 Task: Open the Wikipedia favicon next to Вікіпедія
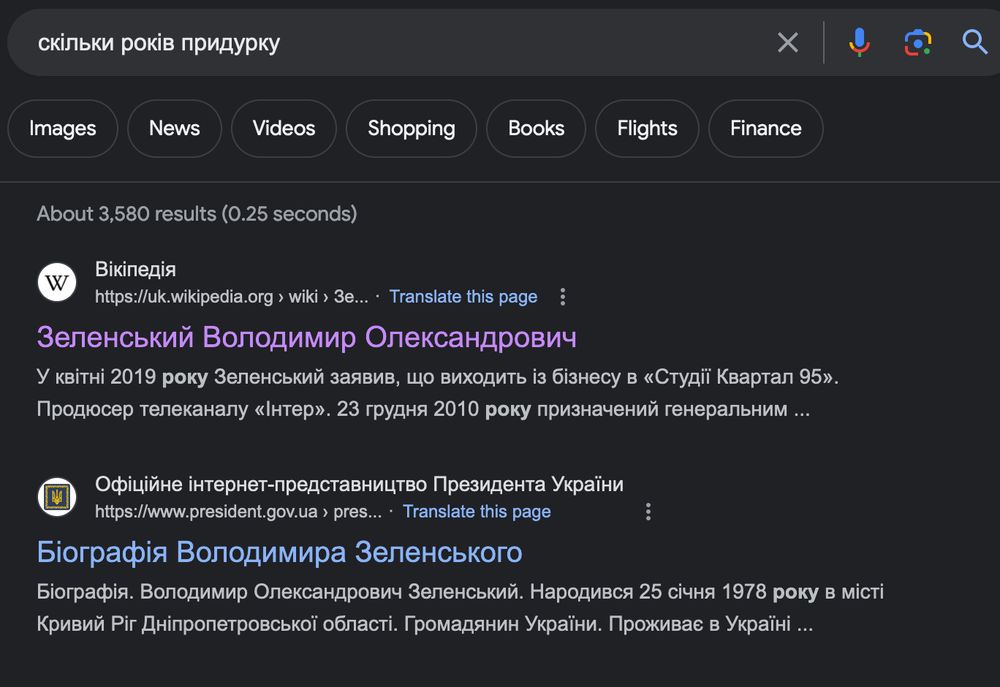point(57,282)
